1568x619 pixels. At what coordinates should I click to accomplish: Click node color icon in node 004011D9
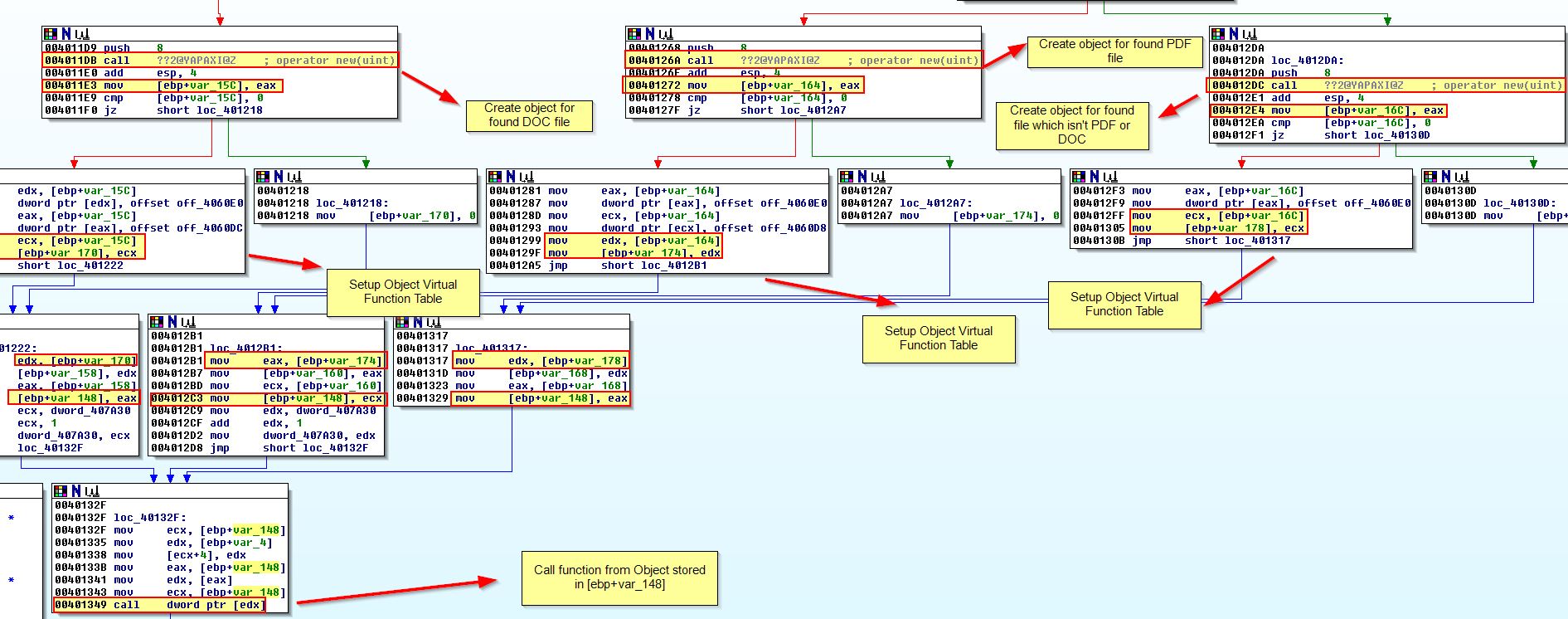click(51, 34)
